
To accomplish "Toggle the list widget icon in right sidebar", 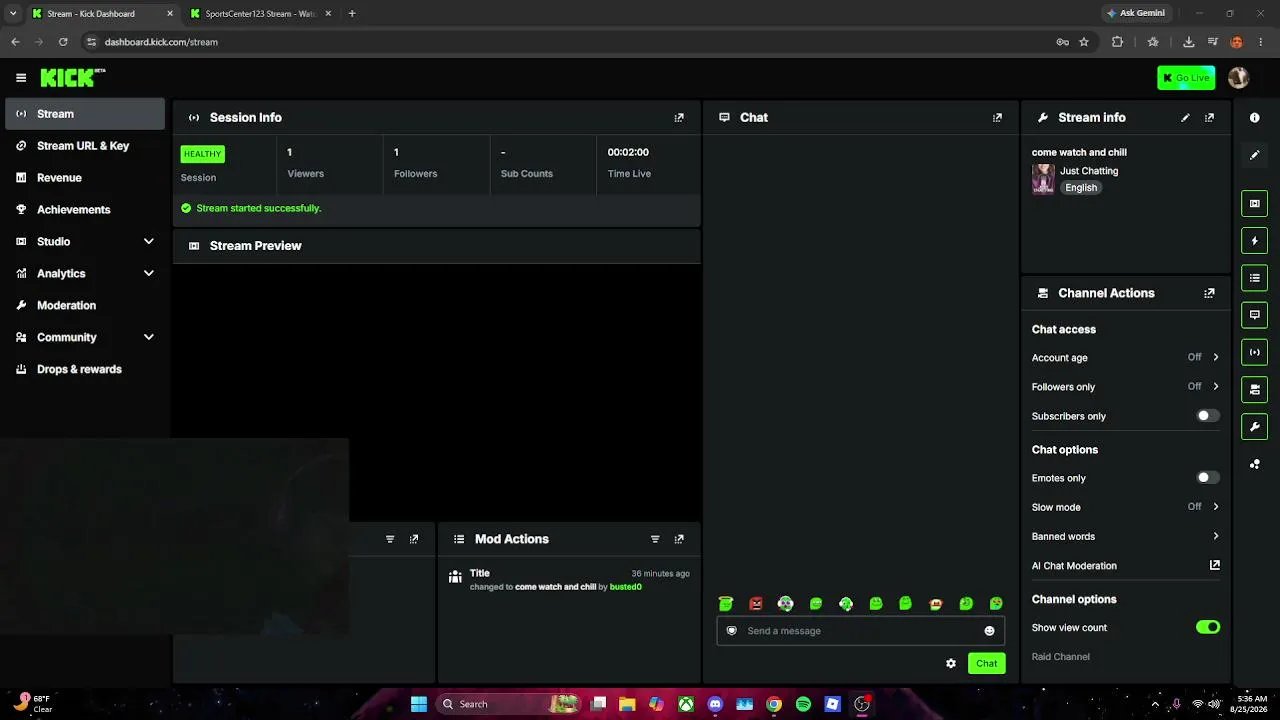I will (x=1254, y=278).
